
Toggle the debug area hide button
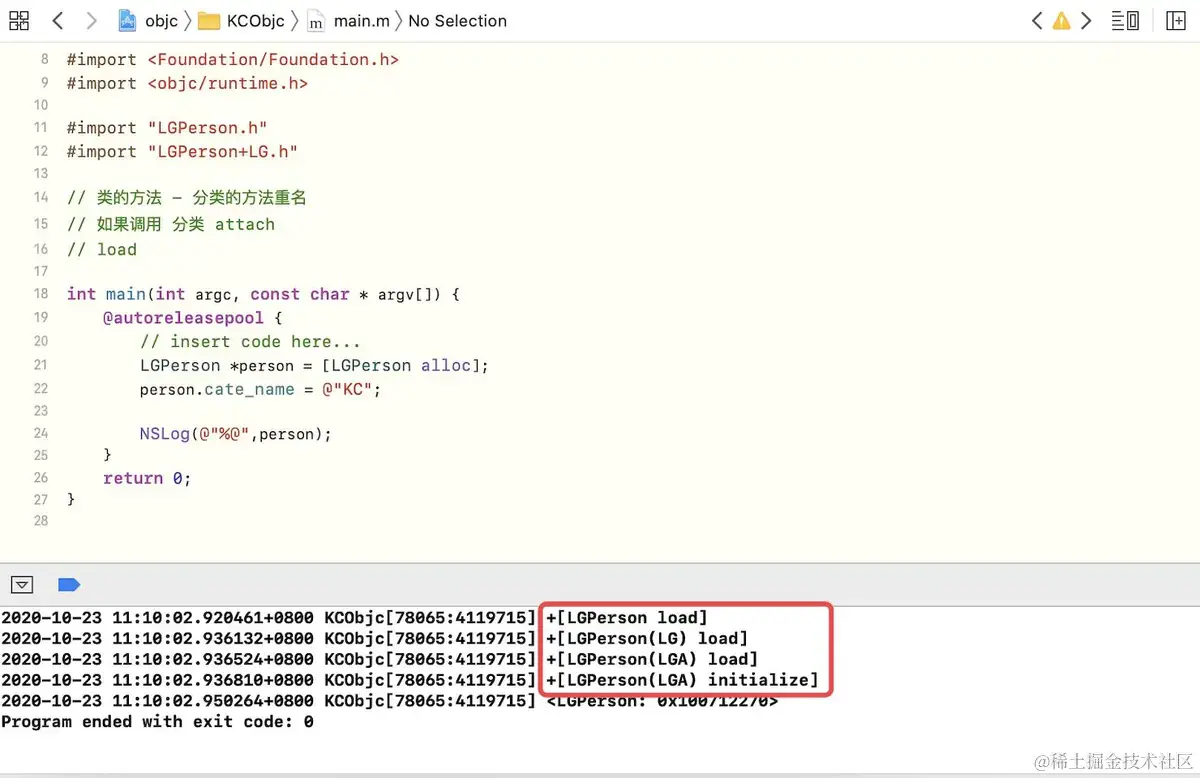coord(22,585)
